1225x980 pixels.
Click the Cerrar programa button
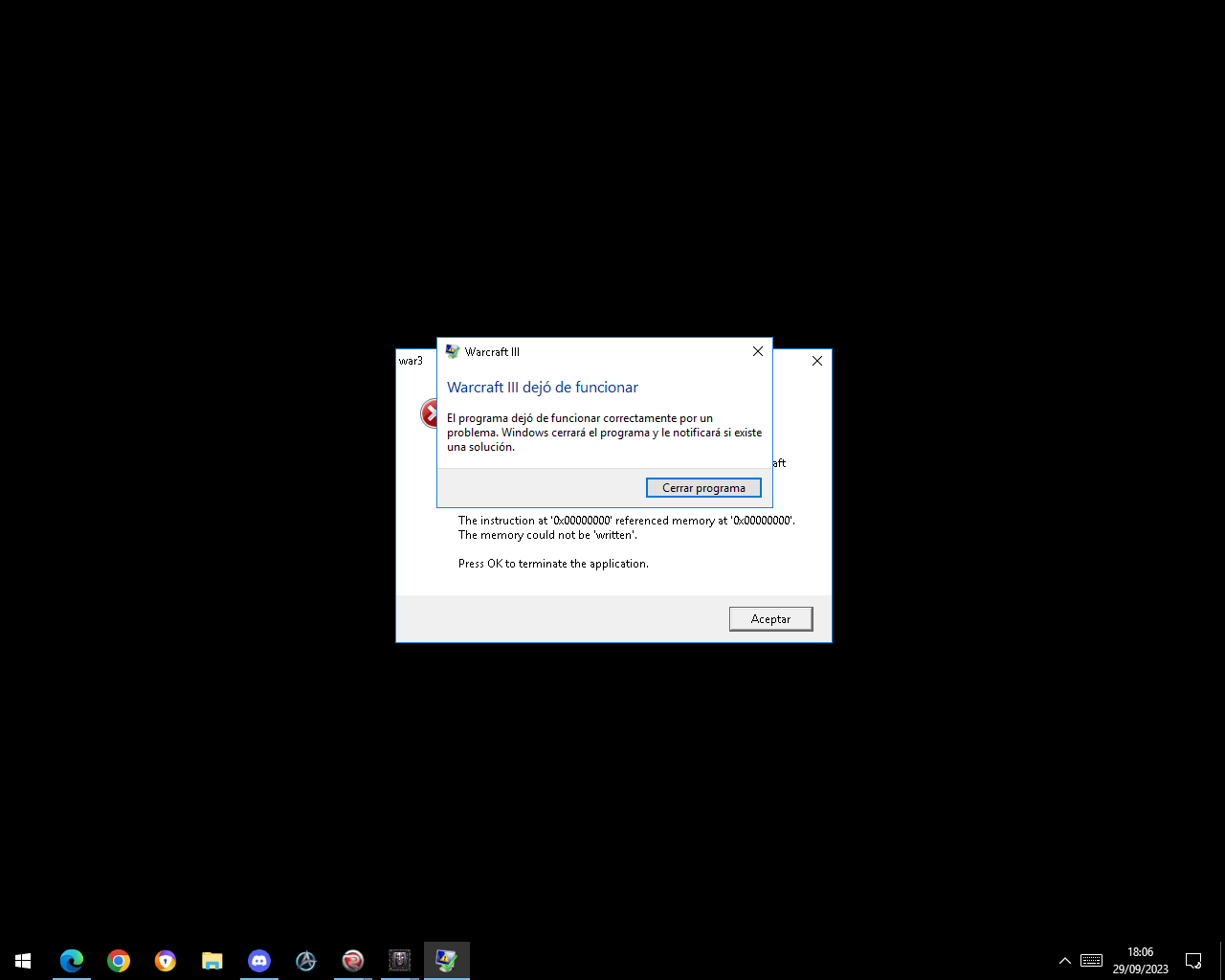(x=703, y=488)
